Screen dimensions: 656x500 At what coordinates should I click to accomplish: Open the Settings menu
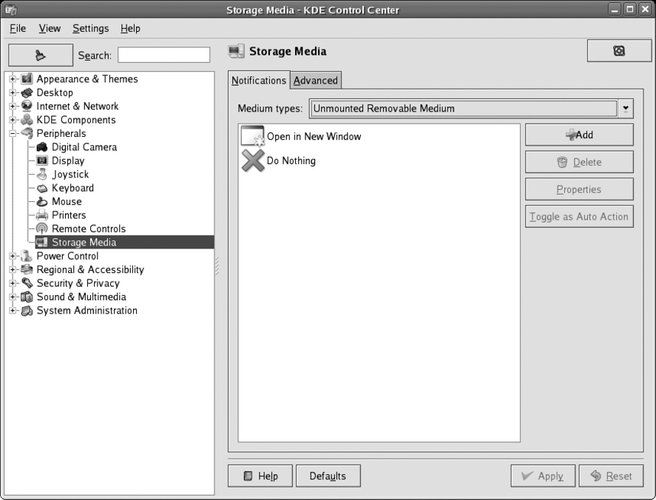pos(90,29)
